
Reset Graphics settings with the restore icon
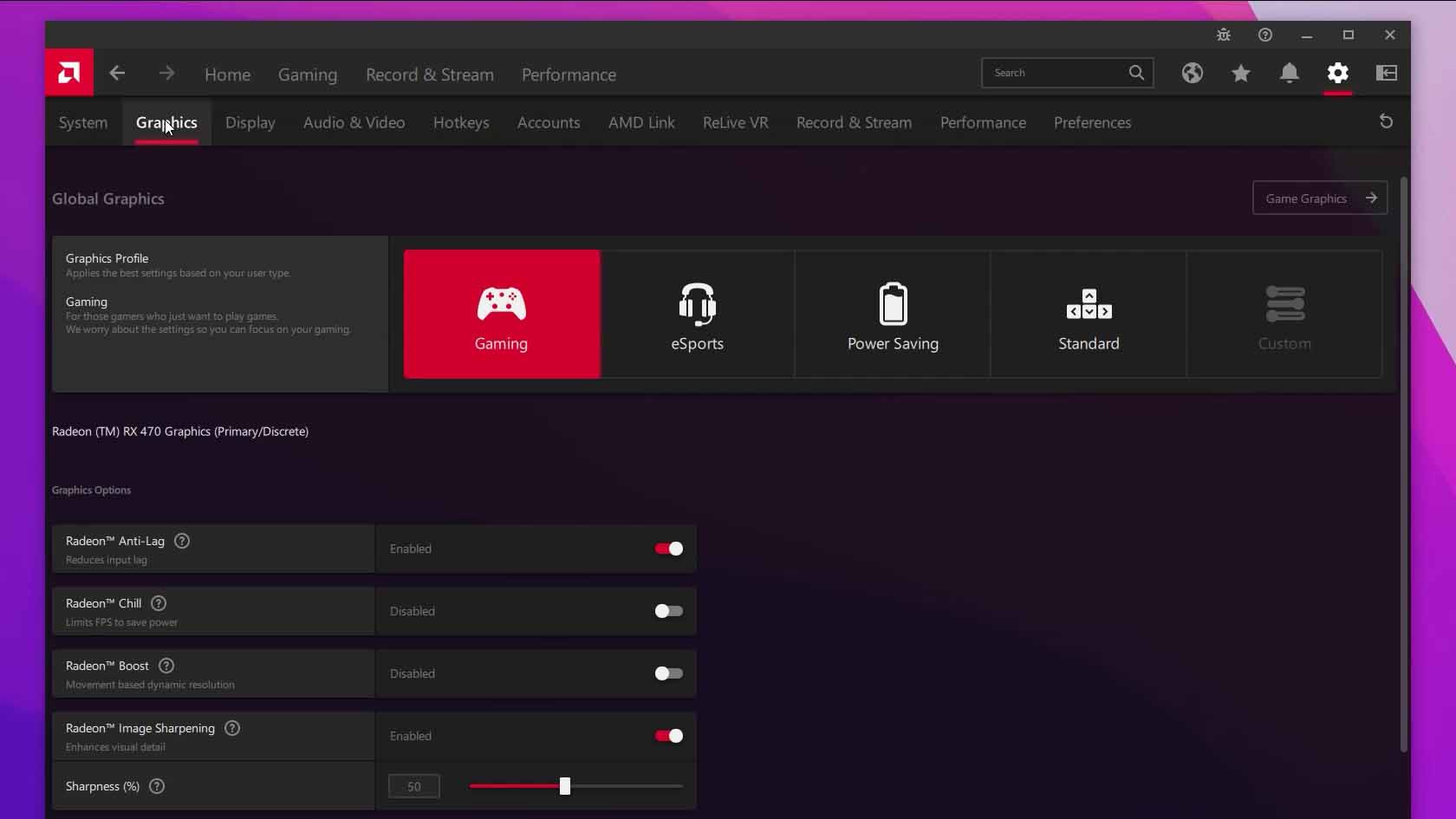(1386, 121)
